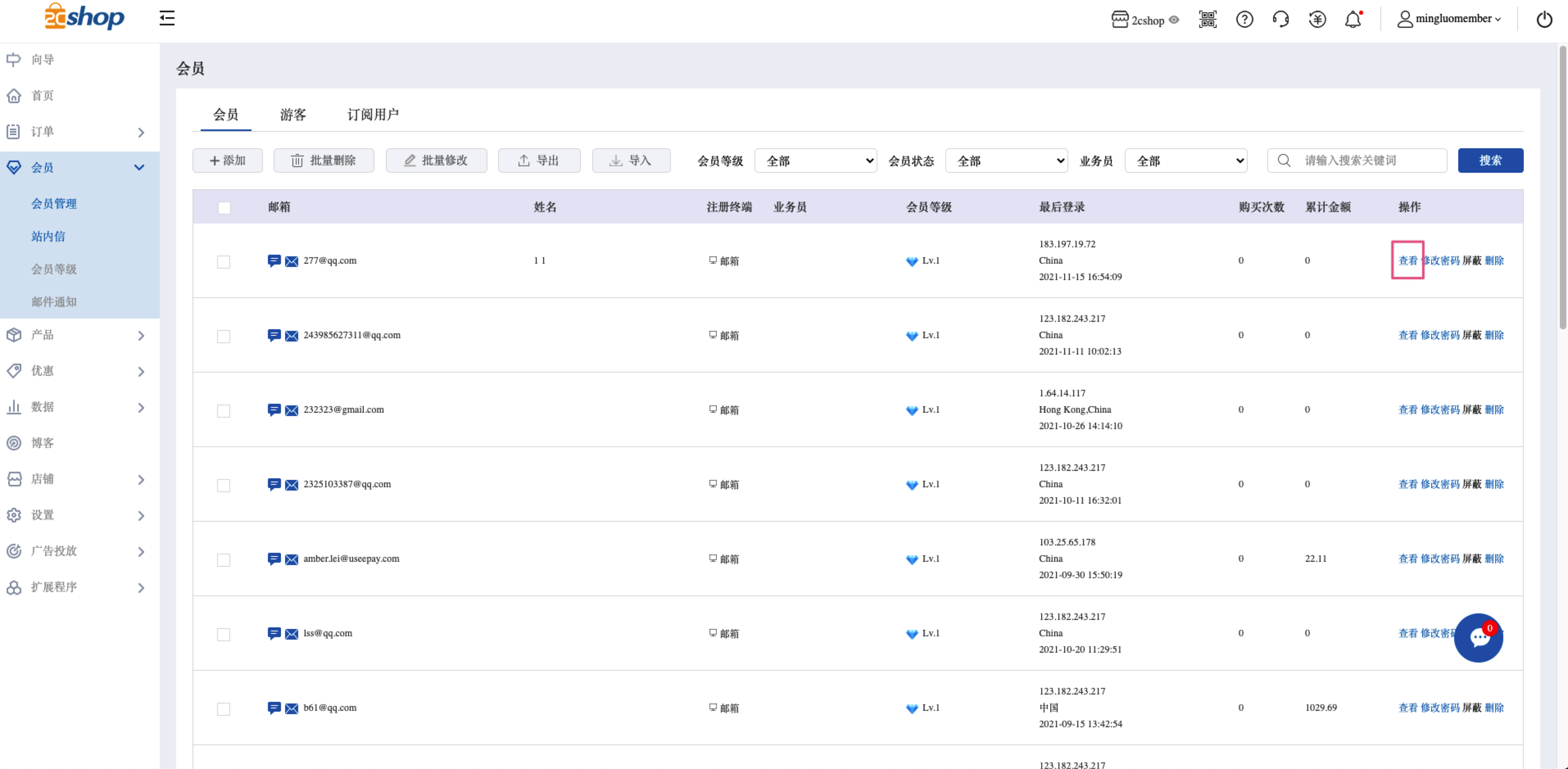This screenshot has height=769, width=1568.
Task: Click 修改密码 for 243985627311@qq.com
Action: 1440,335
